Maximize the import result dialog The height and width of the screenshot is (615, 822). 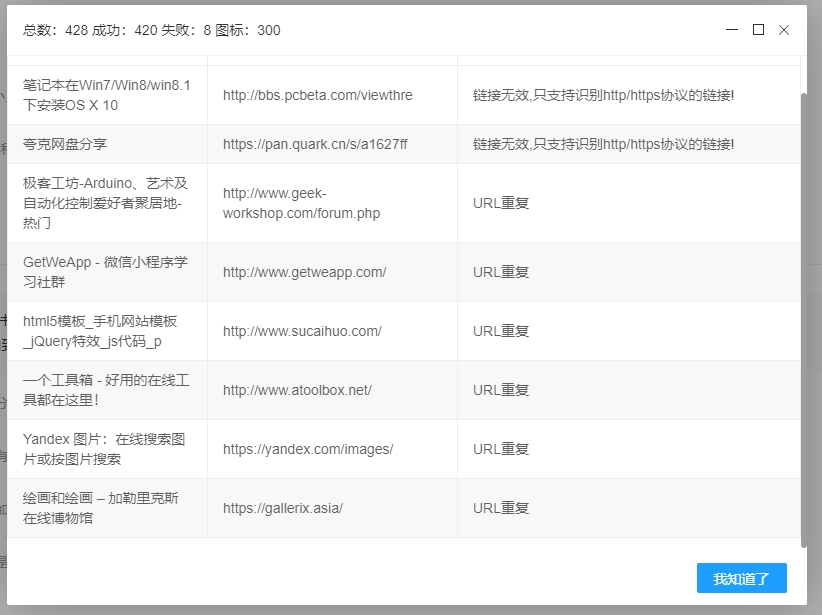pos(758,30)
